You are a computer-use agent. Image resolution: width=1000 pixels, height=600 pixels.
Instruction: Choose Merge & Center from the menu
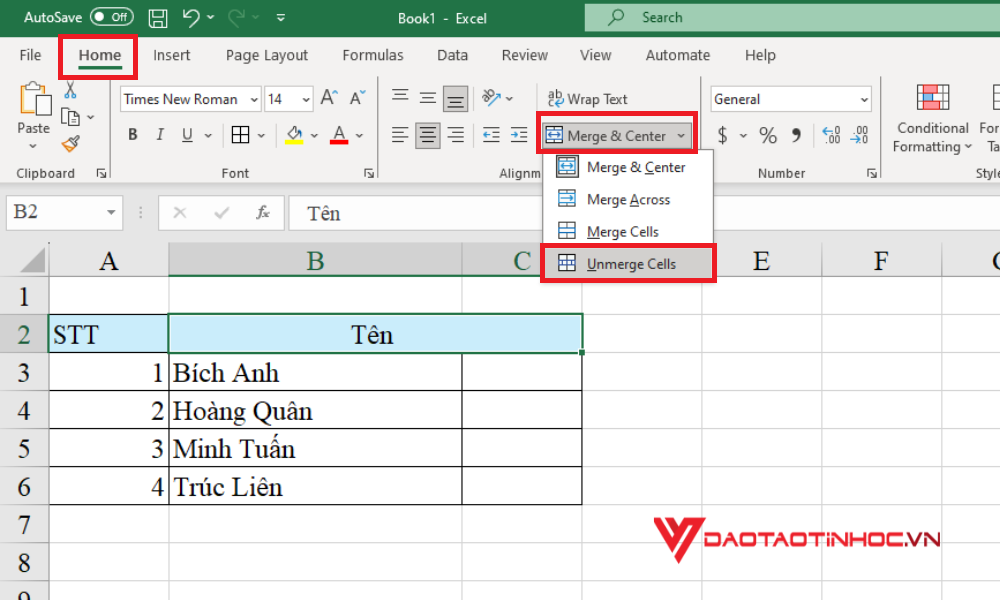click(627, 167)
